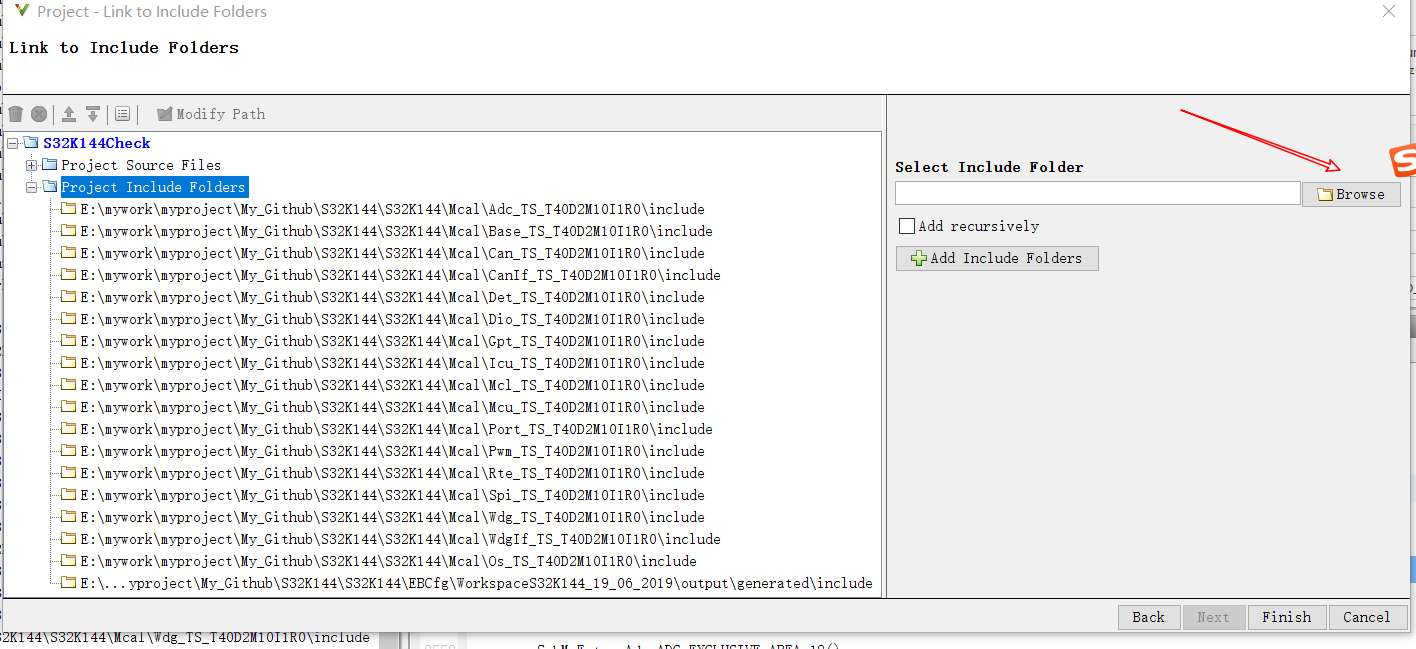This screenshot has height=649, width=1416.
Task: Click folder icon of Dio_TS_T40D2M10I1R0 include row
Action: 69,319
